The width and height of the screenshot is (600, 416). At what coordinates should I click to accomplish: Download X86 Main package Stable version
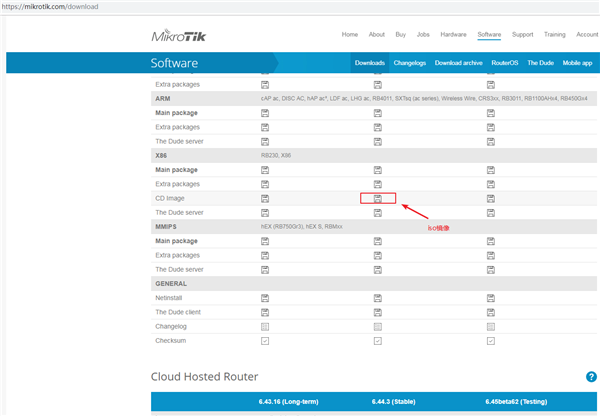[378, 170]
